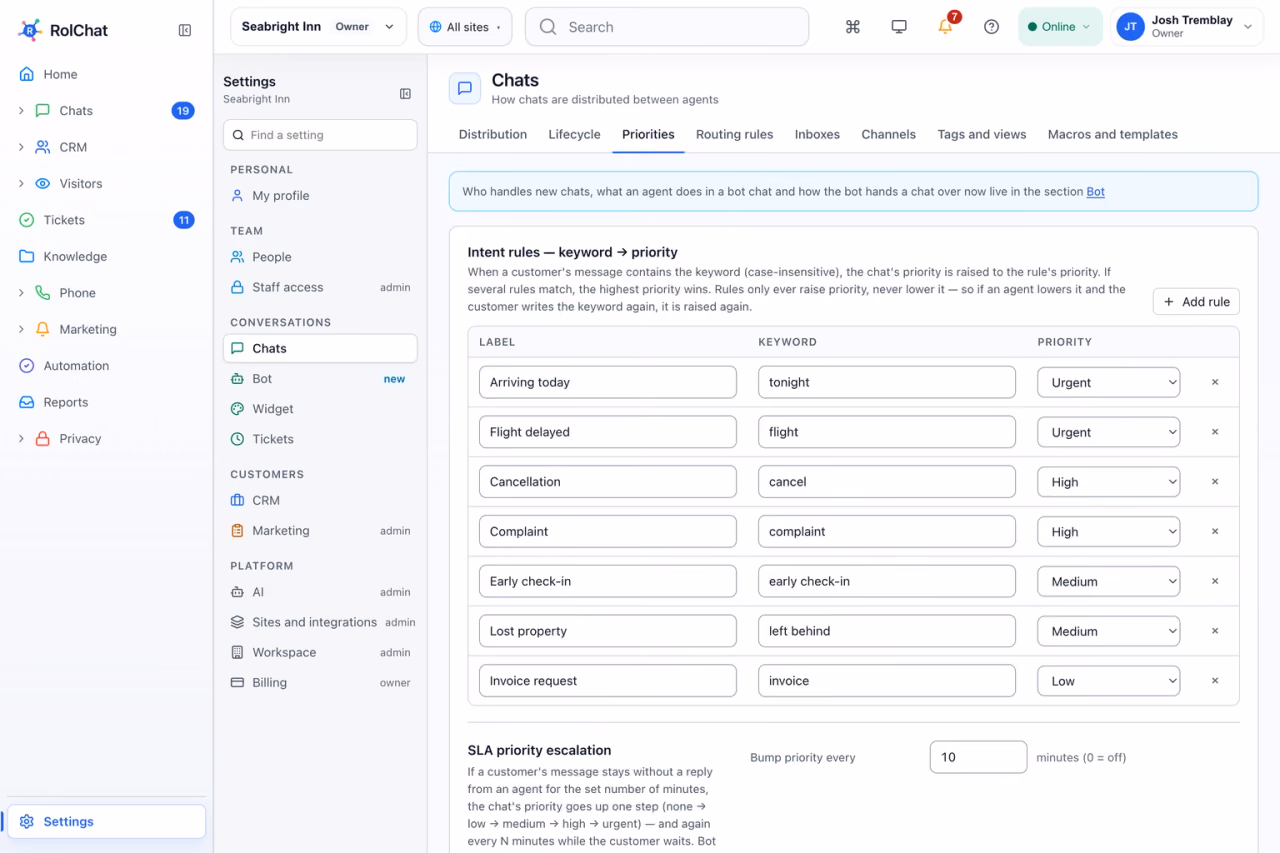
Task: Remove the Complaint rule
Action: 1215,532
